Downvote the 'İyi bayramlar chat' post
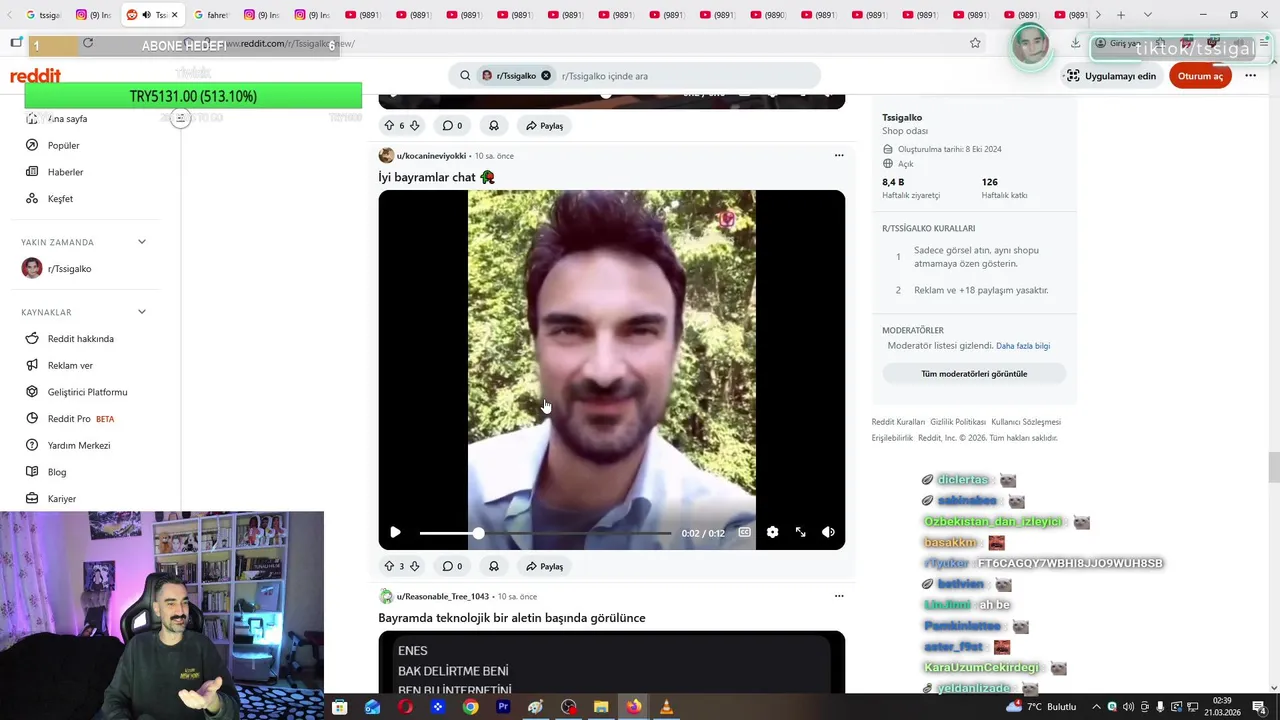This screenshot has width=1280, height=720. coord(415,566)
